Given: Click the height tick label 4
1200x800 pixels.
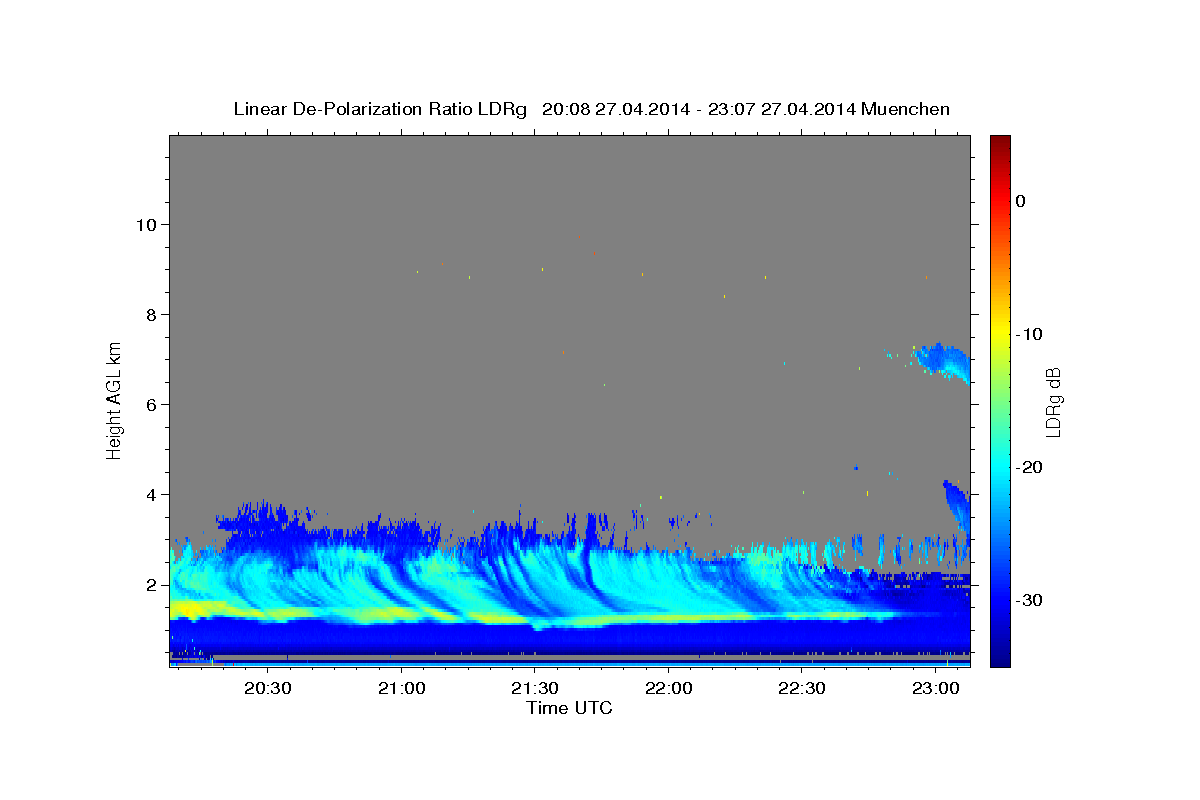Looking at the screenshot, I should (x=151, y=494).
